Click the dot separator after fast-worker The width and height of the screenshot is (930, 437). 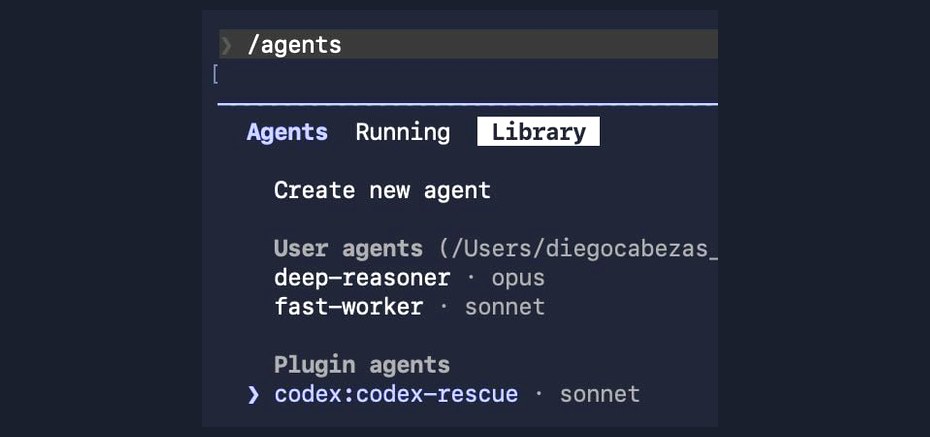coord(444,307)
